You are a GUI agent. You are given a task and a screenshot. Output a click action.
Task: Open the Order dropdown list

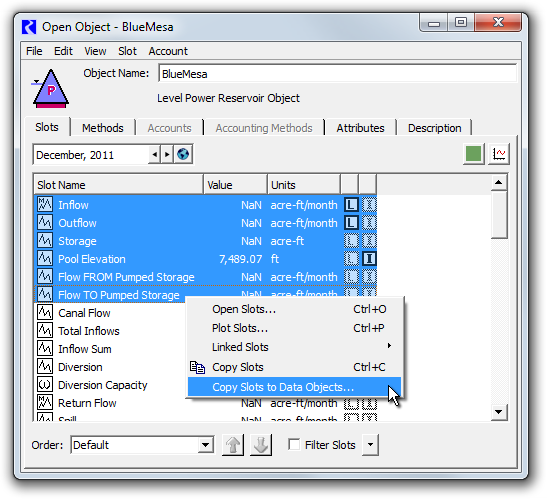pos(205,445)
